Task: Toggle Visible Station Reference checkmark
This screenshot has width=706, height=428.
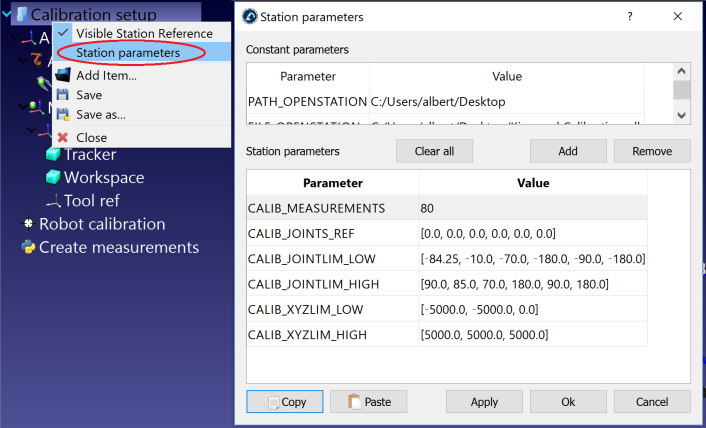Action: point(64,33)
